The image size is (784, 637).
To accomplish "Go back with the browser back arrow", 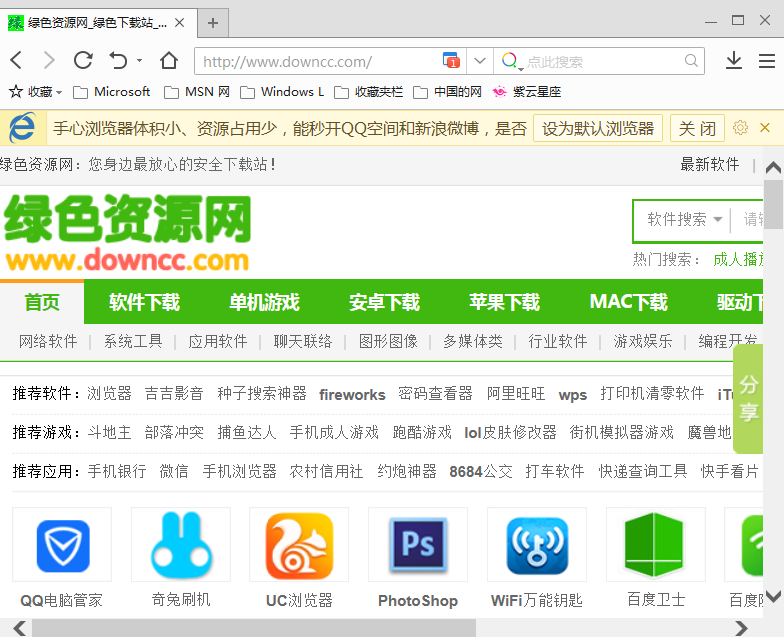I will (x=16, y=60).
